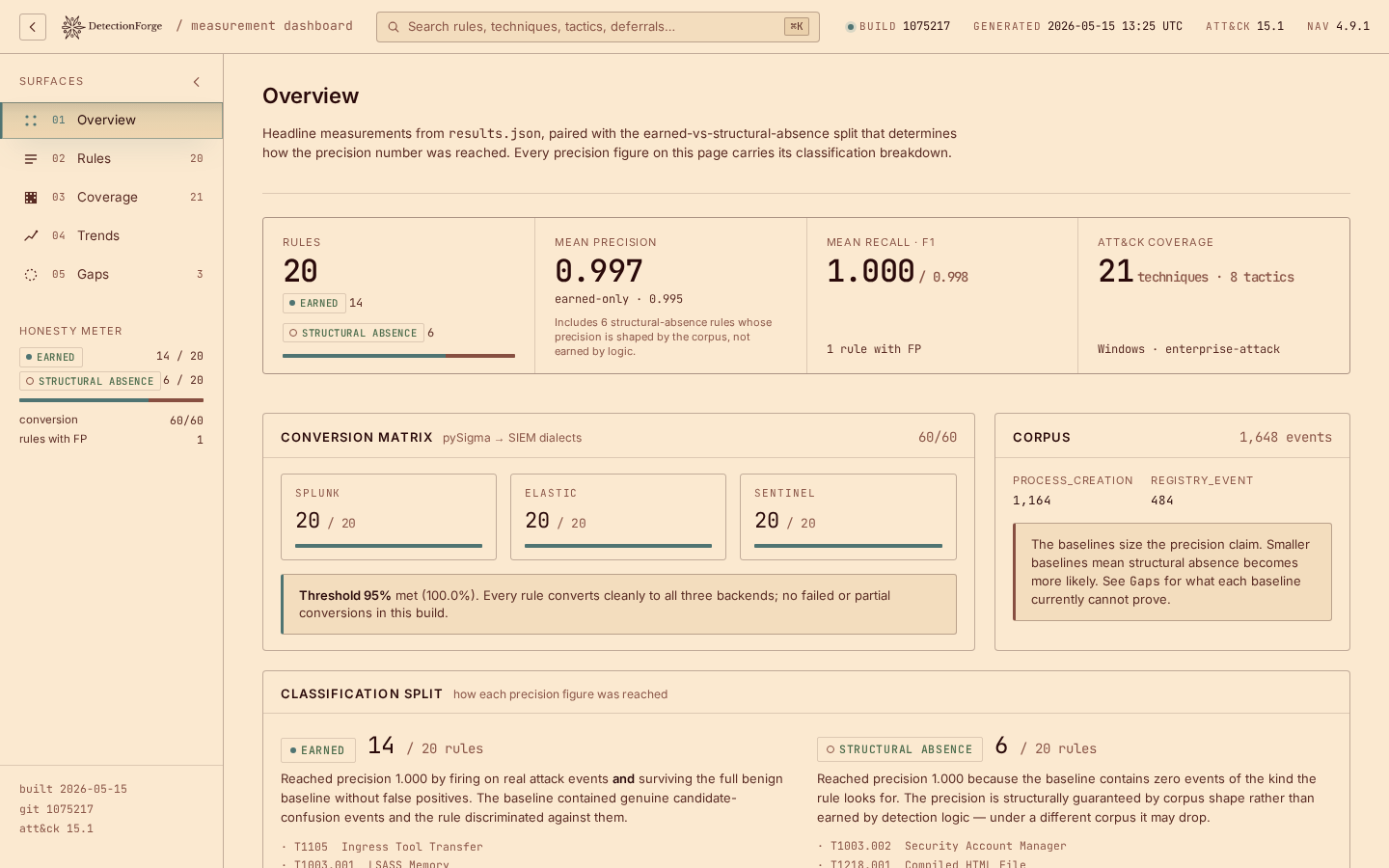Click build number 1075217

click(x=926, y=27)
